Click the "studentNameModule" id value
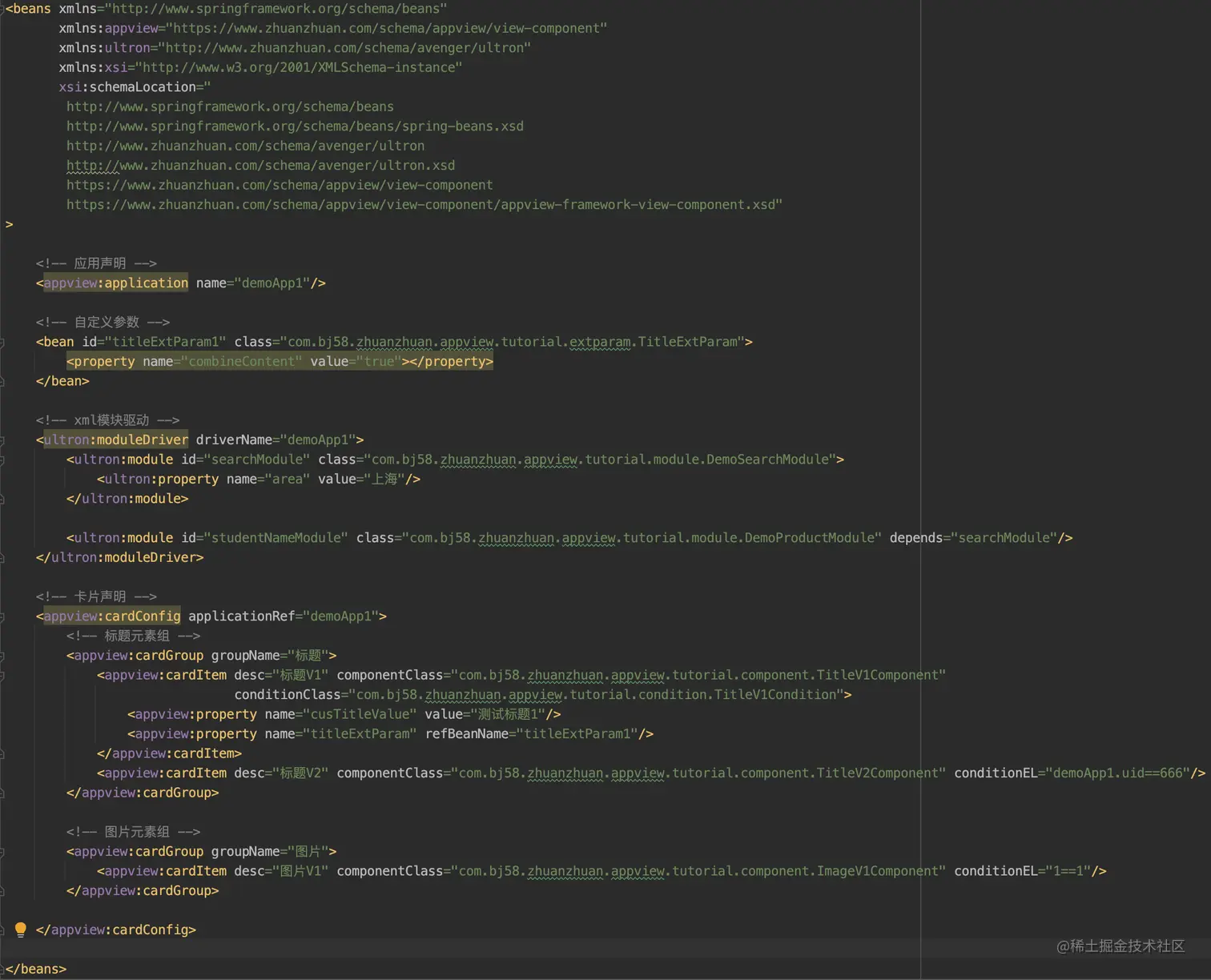 tap(276, 538)
